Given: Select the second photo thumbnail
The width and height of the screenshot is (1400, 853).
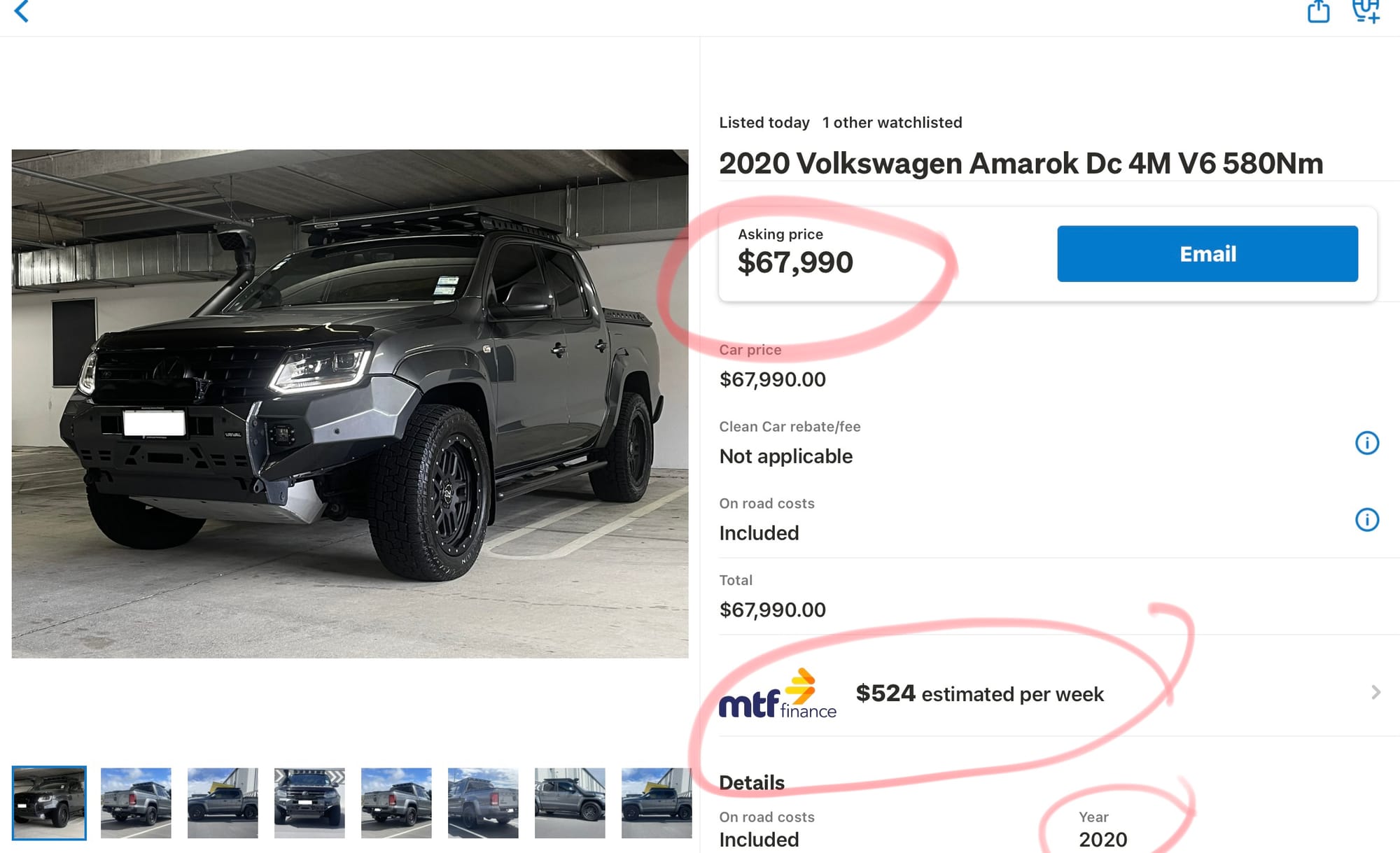Looking at the screenshot, I should point(136,803).
